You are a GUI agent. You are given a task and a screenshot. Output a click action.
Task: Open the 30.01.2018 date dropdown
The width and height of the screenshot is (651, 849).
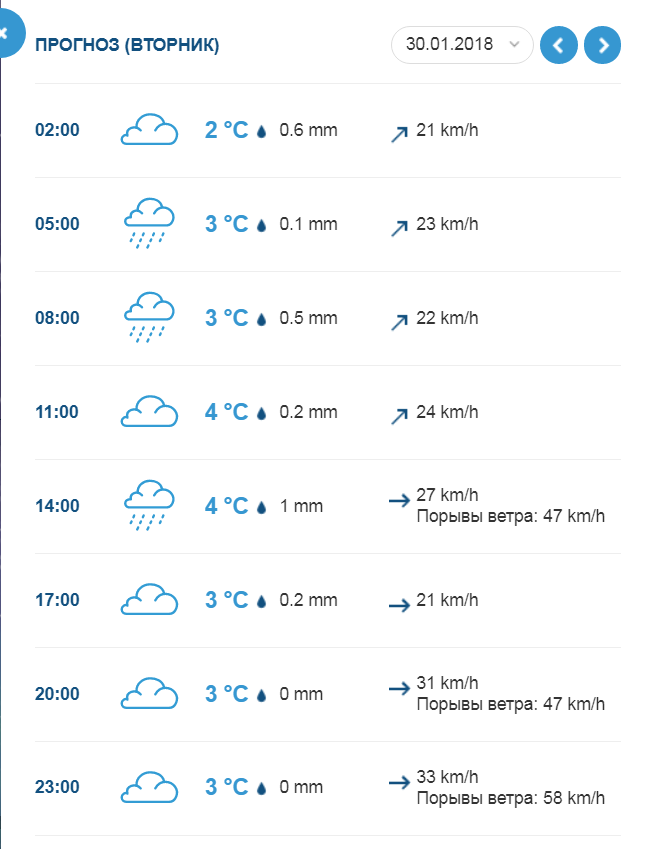[x=462, y=45]
